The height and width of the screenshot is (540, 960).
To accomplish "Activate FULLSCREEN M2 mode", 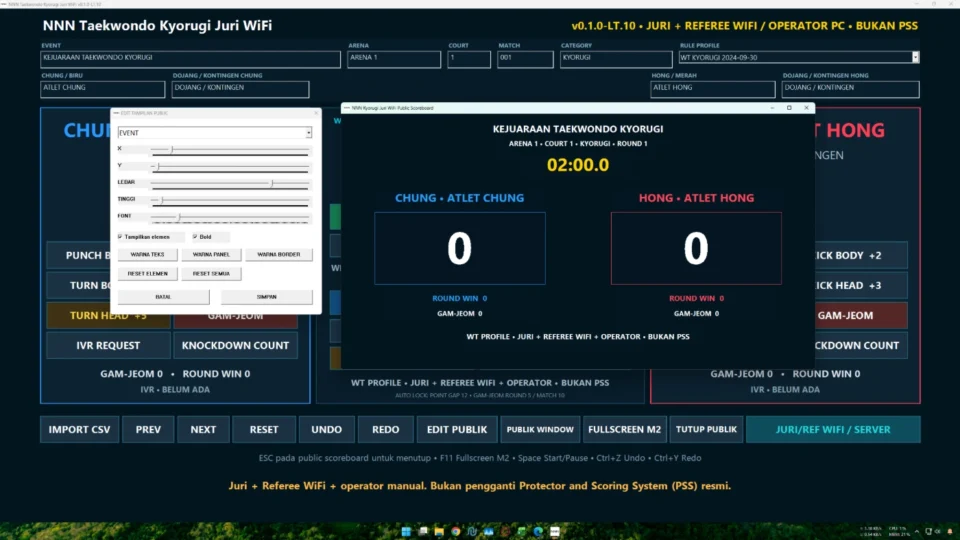I will click(624, 430).
